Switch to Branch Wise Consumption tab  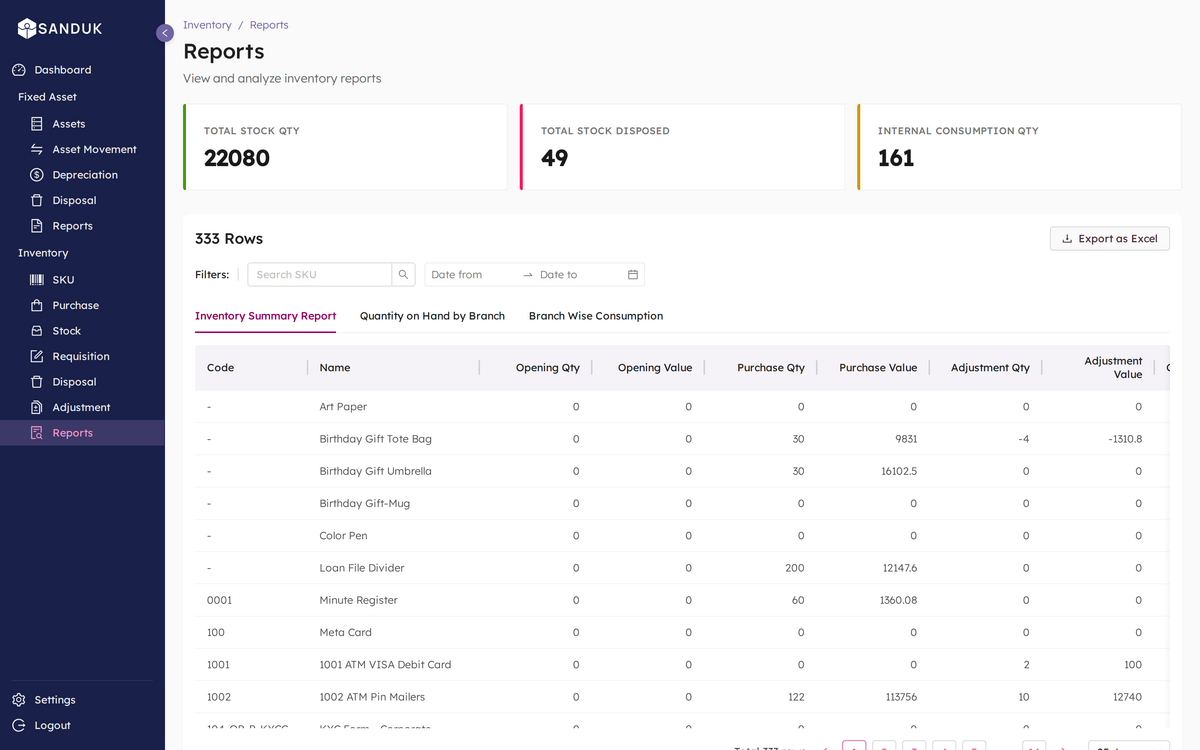point(596,316)
